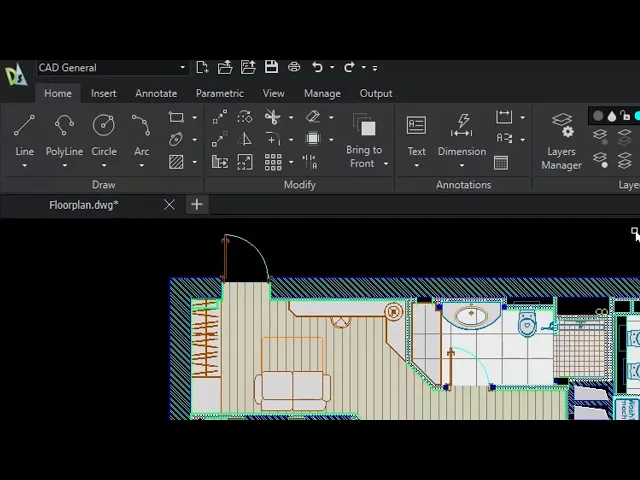Switch to the View ribbon tab
The width and height of the screenshot is (640, 480).
[273, 93]
